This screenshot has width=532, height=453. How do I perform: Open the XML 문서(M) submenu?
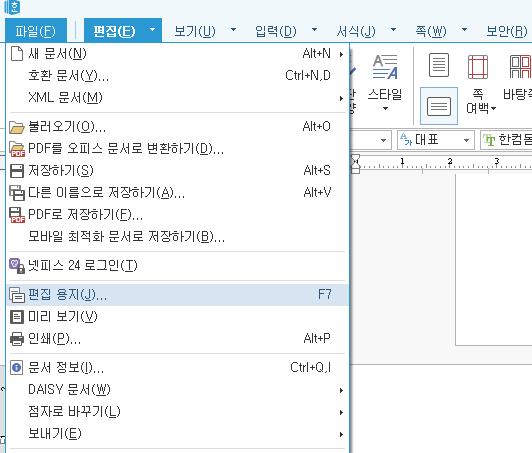pos(177,98)
